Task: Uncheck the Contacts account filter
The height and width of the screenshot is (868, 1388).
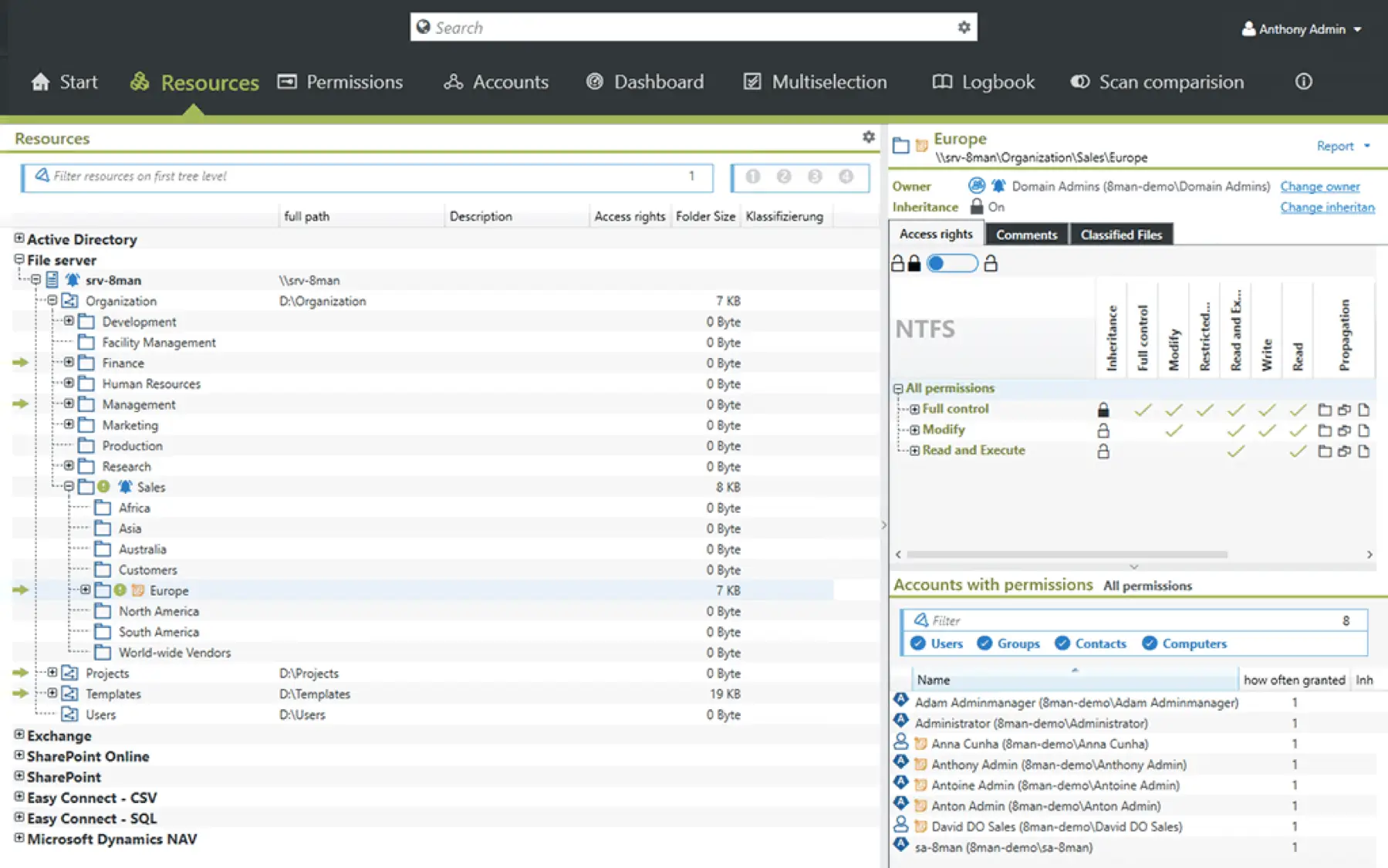Action: click(x=1062, y=643)
